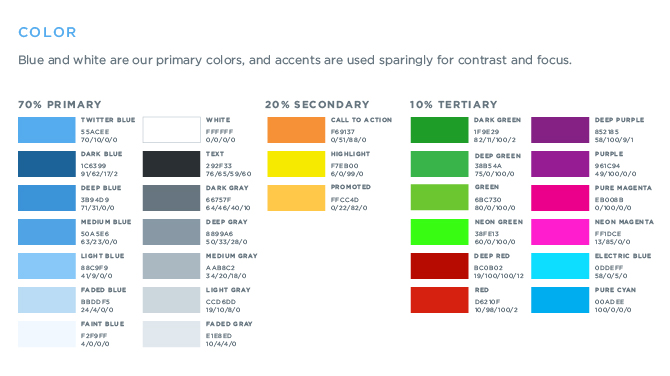Click the 70% PRIMARY section heading
The height and width of the screenshot is (376, 670).
pos(60,105)
